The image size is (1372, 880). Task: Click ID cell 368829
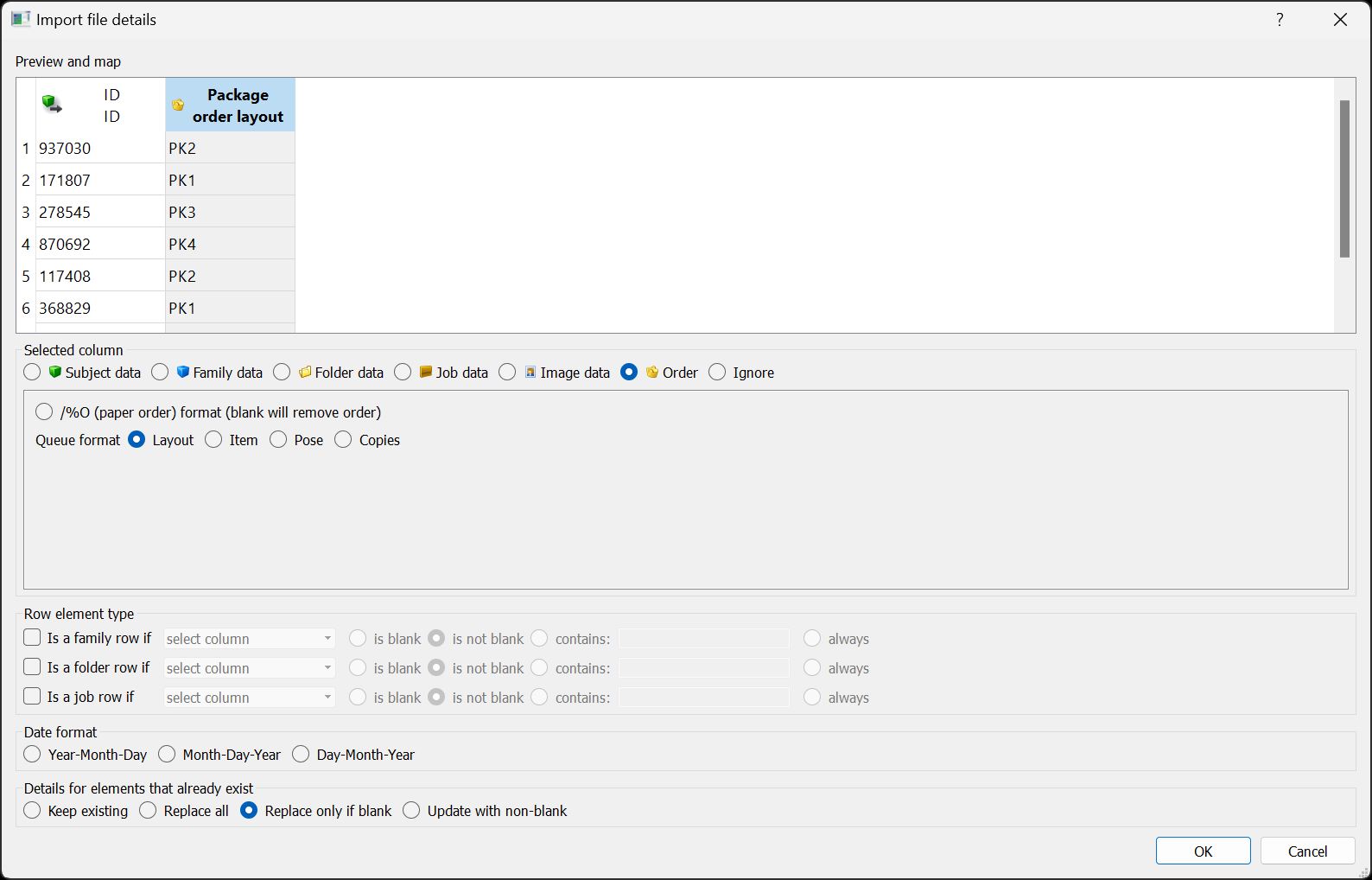[100, 308]
